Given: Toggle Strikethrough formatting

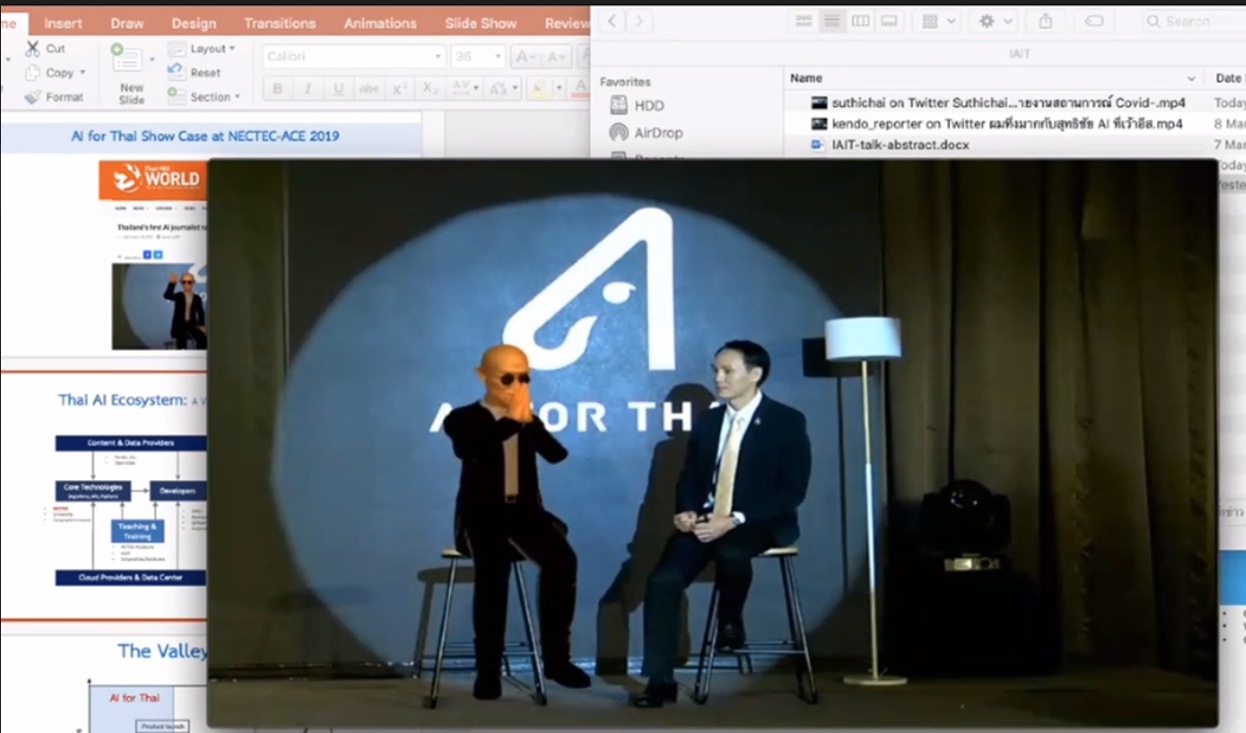Looking at the screenshot, I should [x=369, y=89].
